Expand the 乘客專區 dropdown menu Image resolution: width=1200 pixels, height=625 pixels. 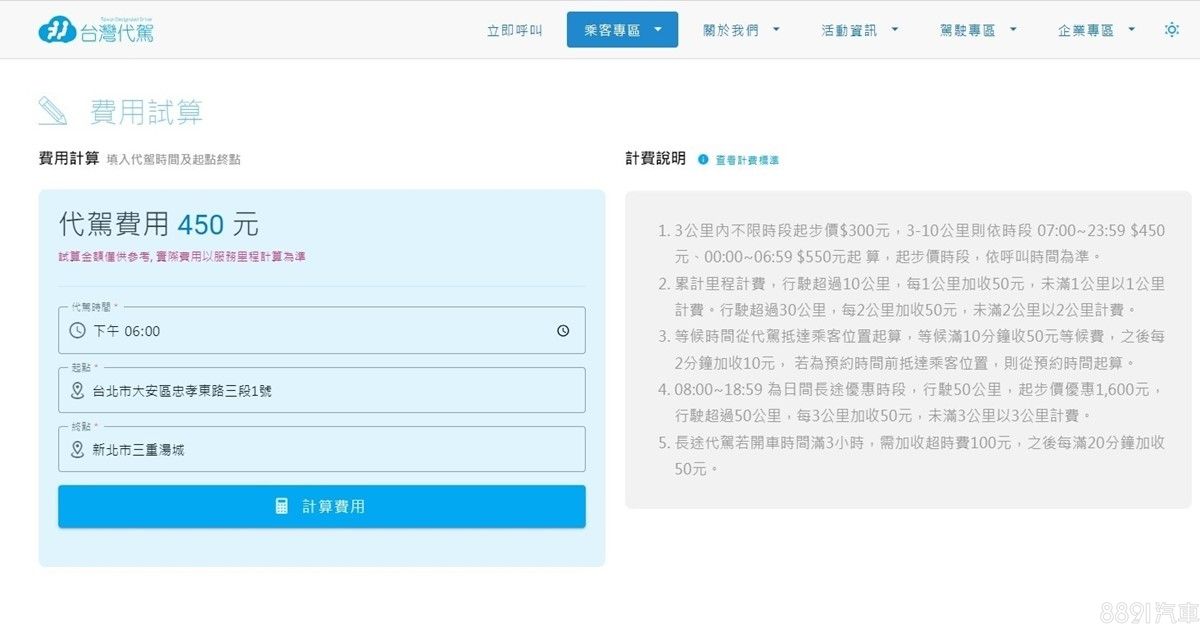click(x=622, y=30)
